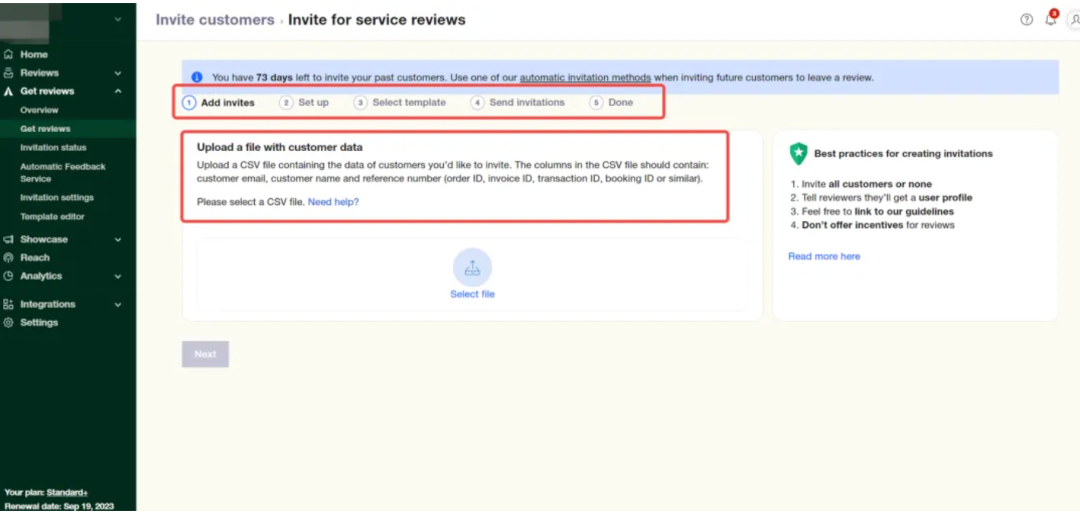Screen dimensions: 1080x514
Task: Open the Template editor
Action: tap(52, 216)
